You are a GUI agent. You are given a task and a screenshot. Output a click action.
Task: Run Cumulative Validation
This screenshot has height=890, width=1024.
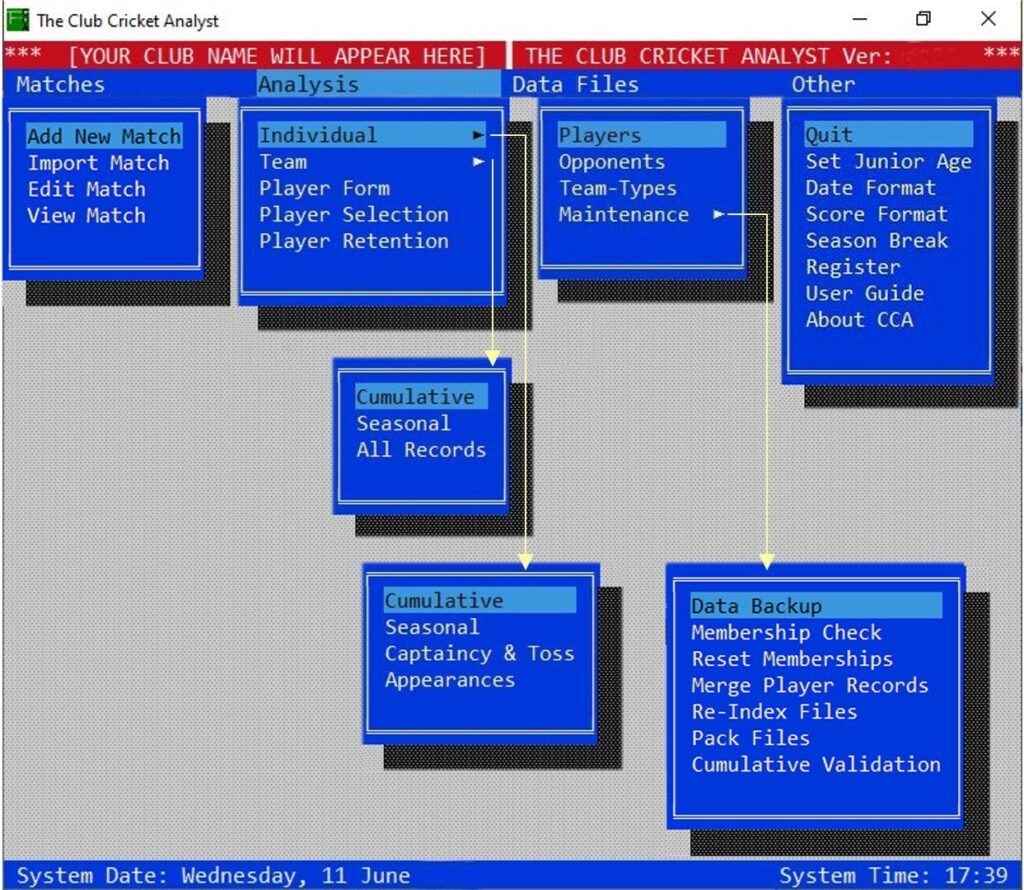click(815, 764)
